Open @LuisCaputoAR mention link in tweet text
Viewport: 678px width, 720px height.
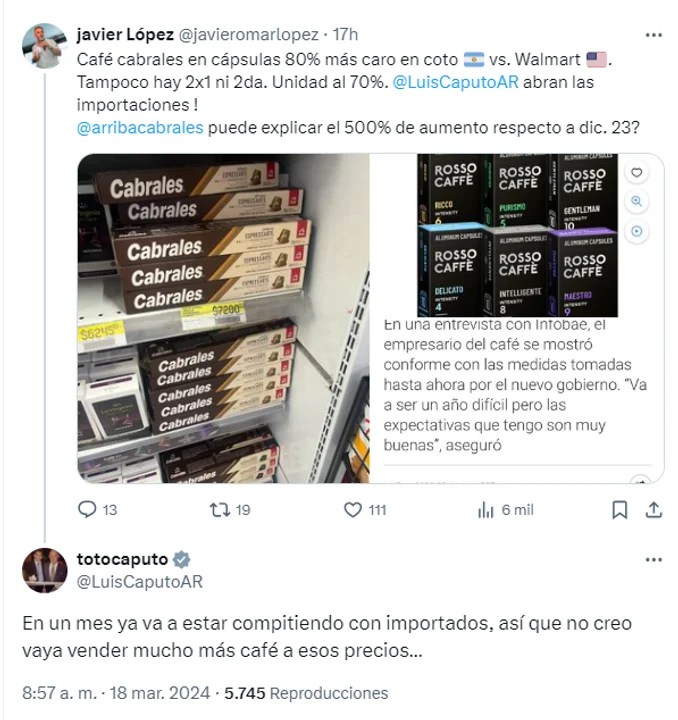455,82
